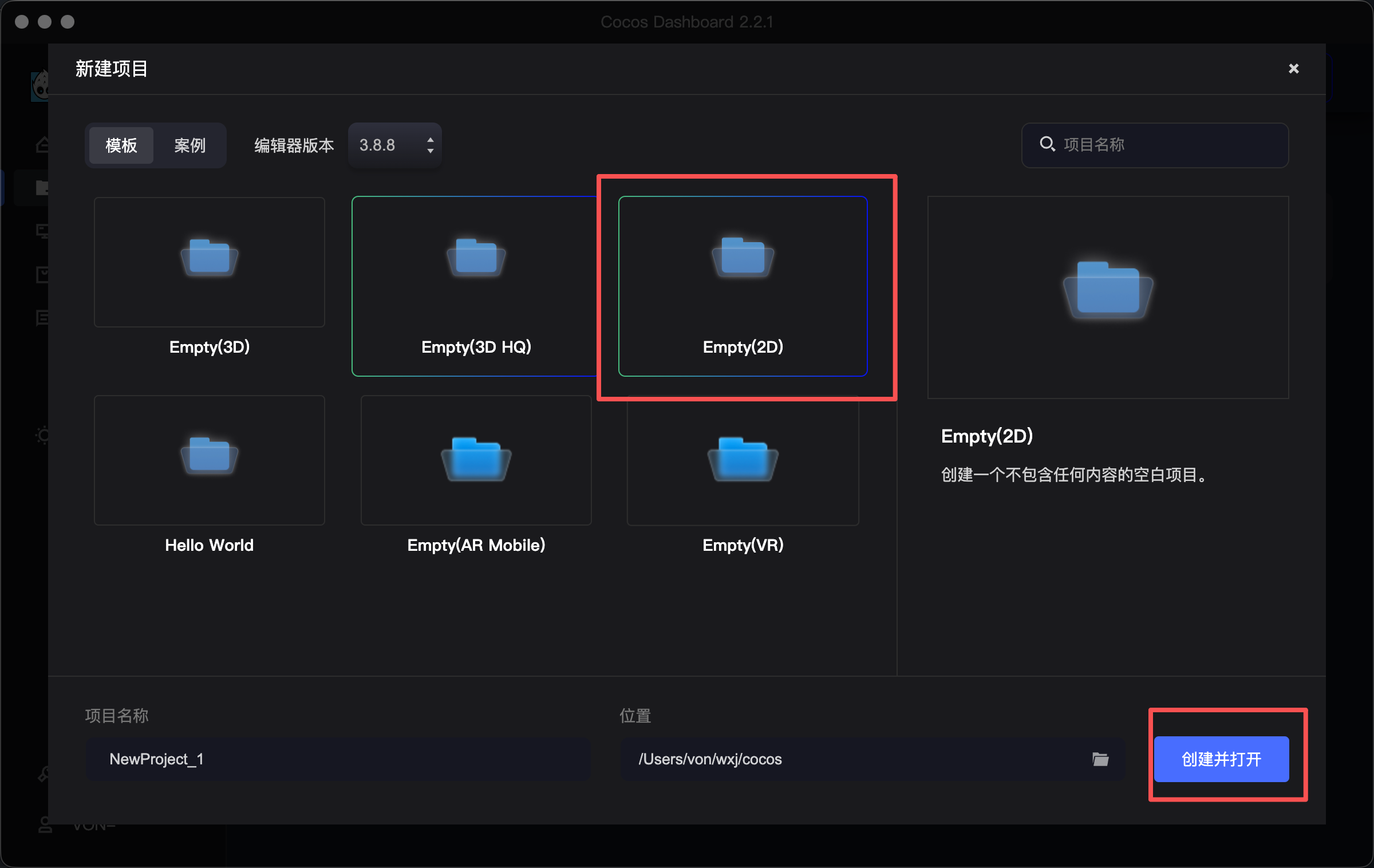Click the magnifier search icon
The image size is (1374, 868).
tap(1047, 144)
